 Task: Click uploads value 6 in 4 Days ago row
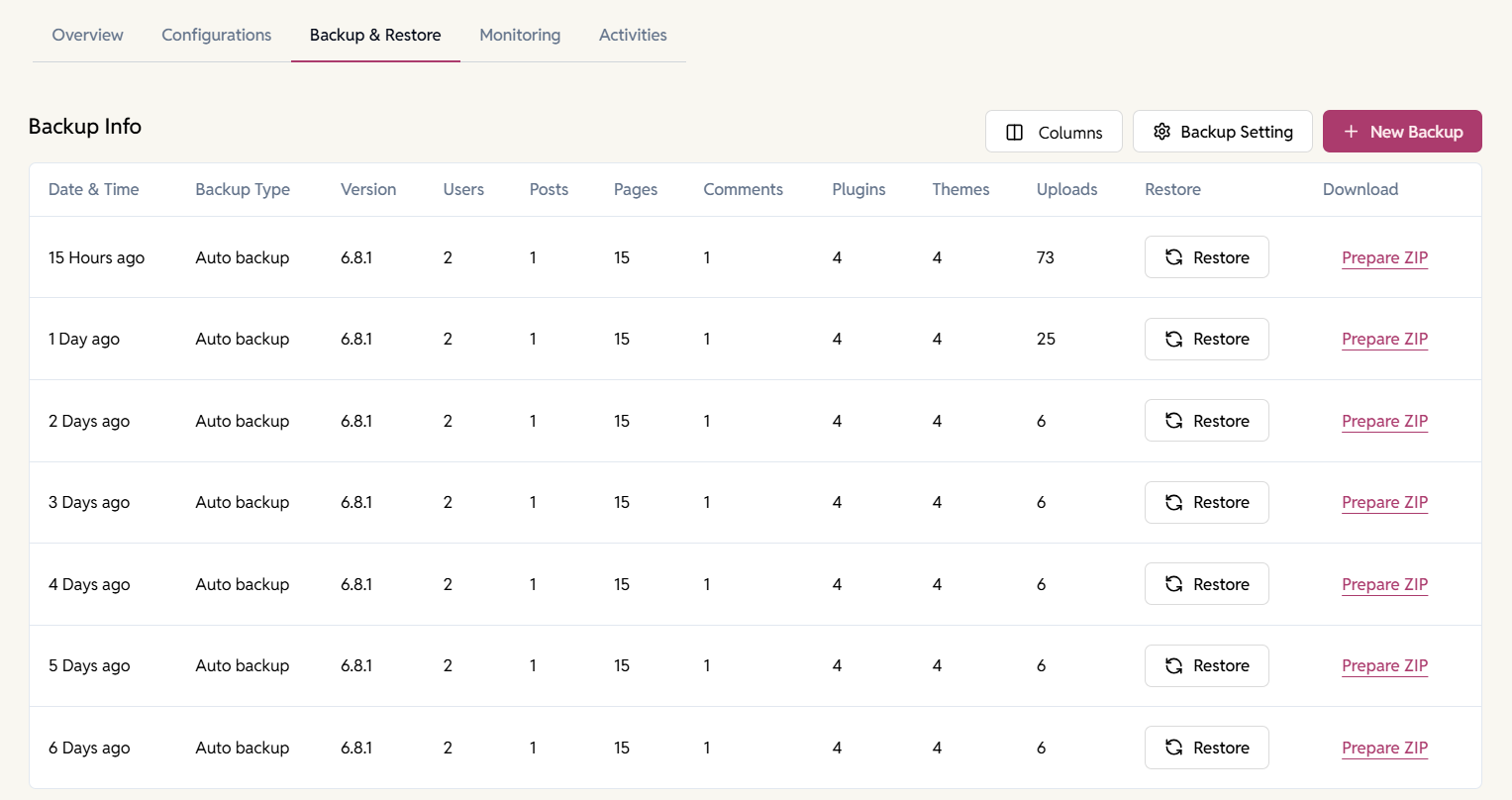1041,584
